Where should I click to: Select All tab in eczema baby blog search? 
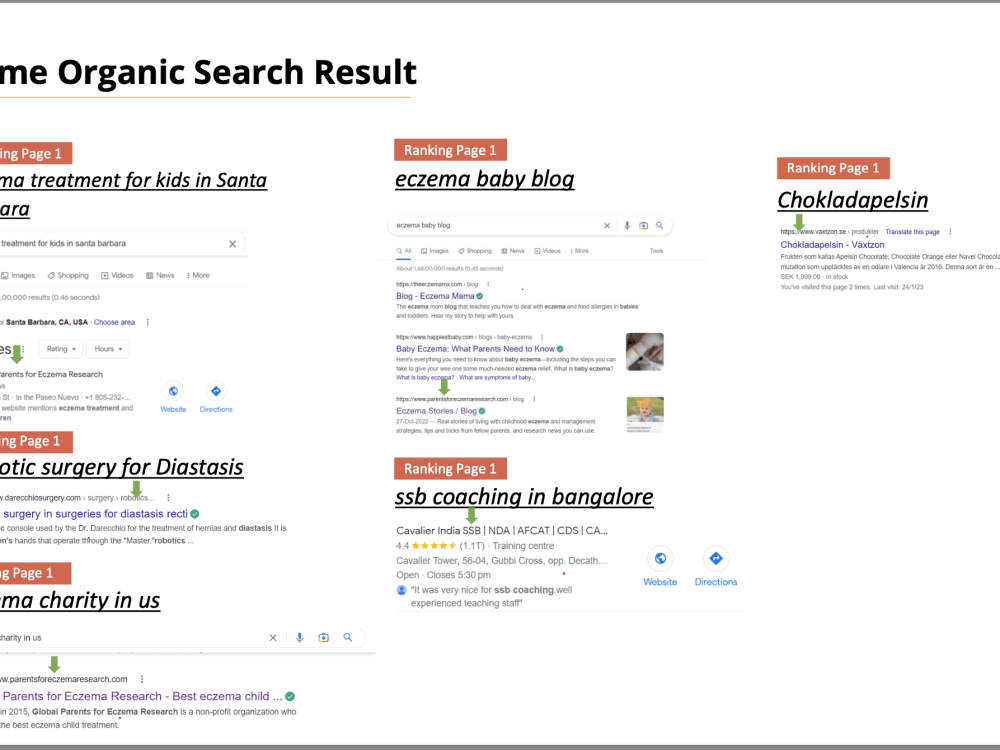404,251
